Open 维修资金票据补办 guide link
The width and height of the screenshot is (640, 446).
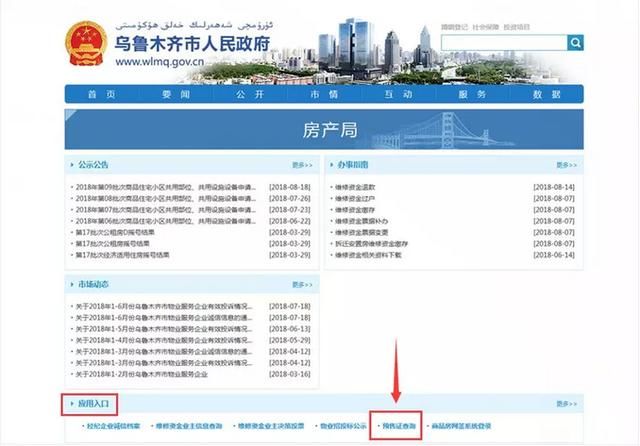pos(361,221)
